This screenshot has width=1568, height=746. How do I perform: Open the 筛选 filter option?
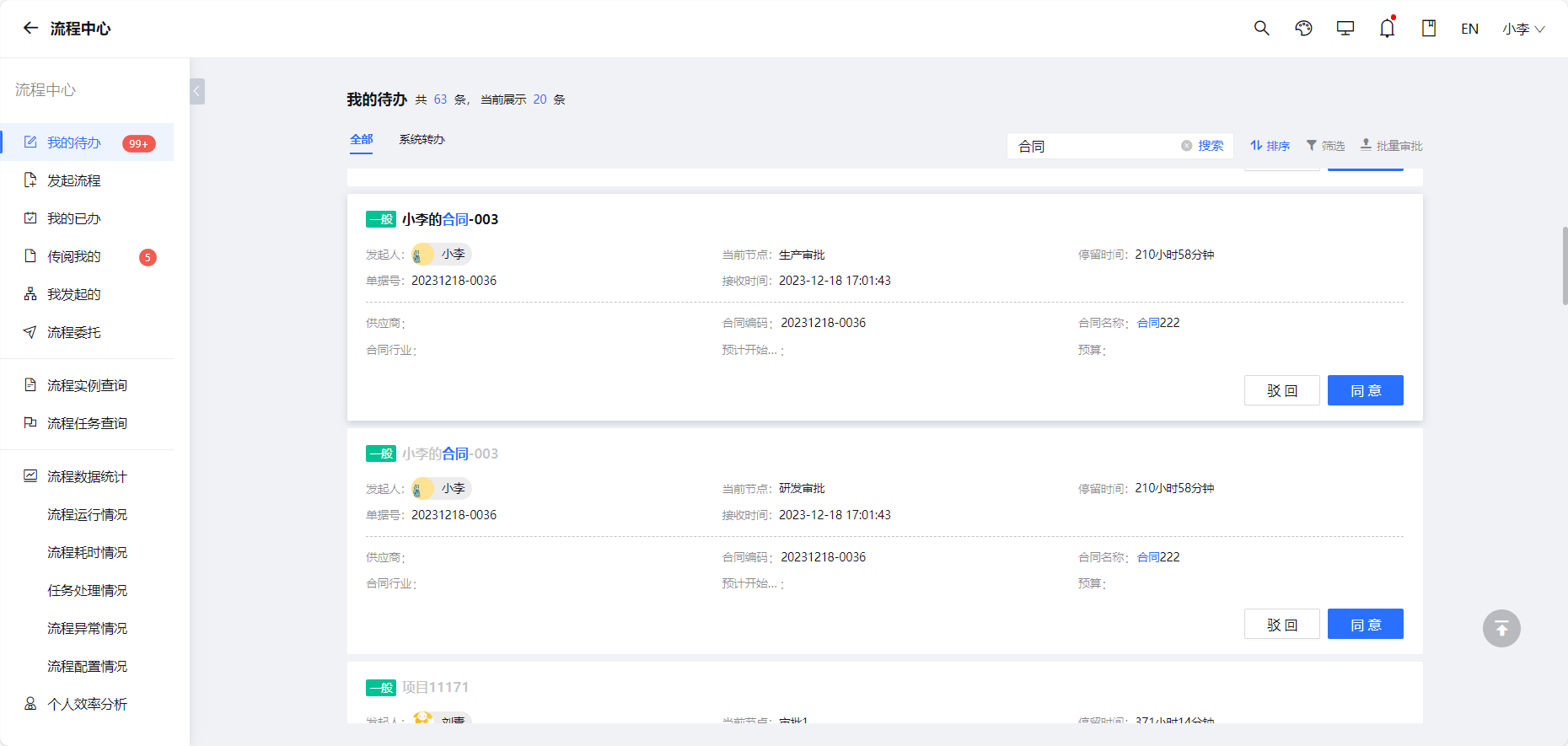click(x=1325, y=146)
